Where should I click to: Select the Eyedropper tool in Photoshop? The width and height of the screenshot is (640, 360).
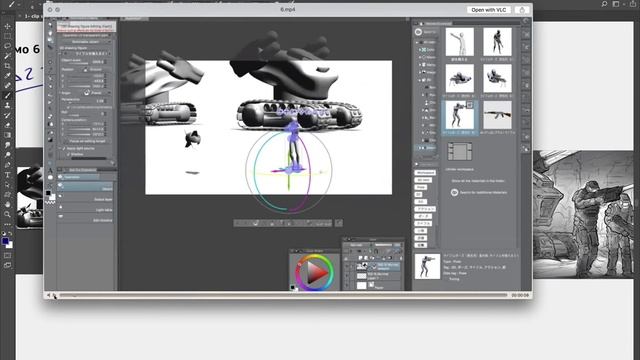(7, 76)
